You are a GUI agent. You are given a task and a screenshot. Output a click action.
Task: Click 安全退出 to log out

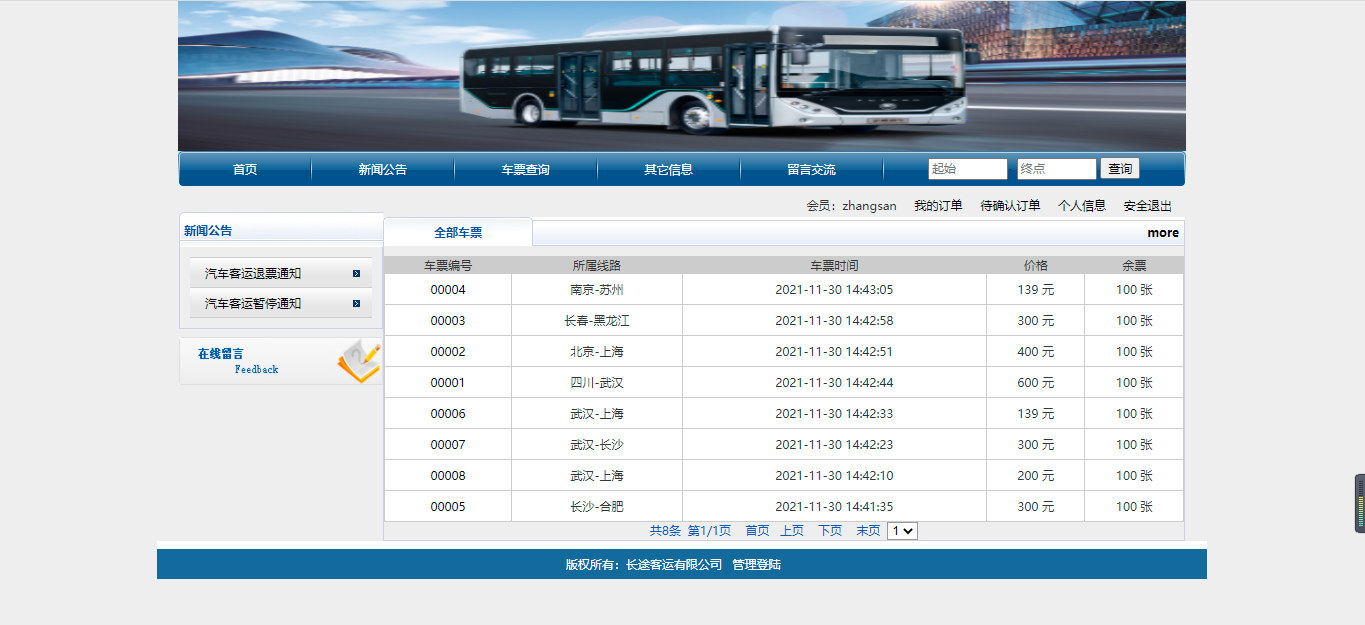(1147, 206)
